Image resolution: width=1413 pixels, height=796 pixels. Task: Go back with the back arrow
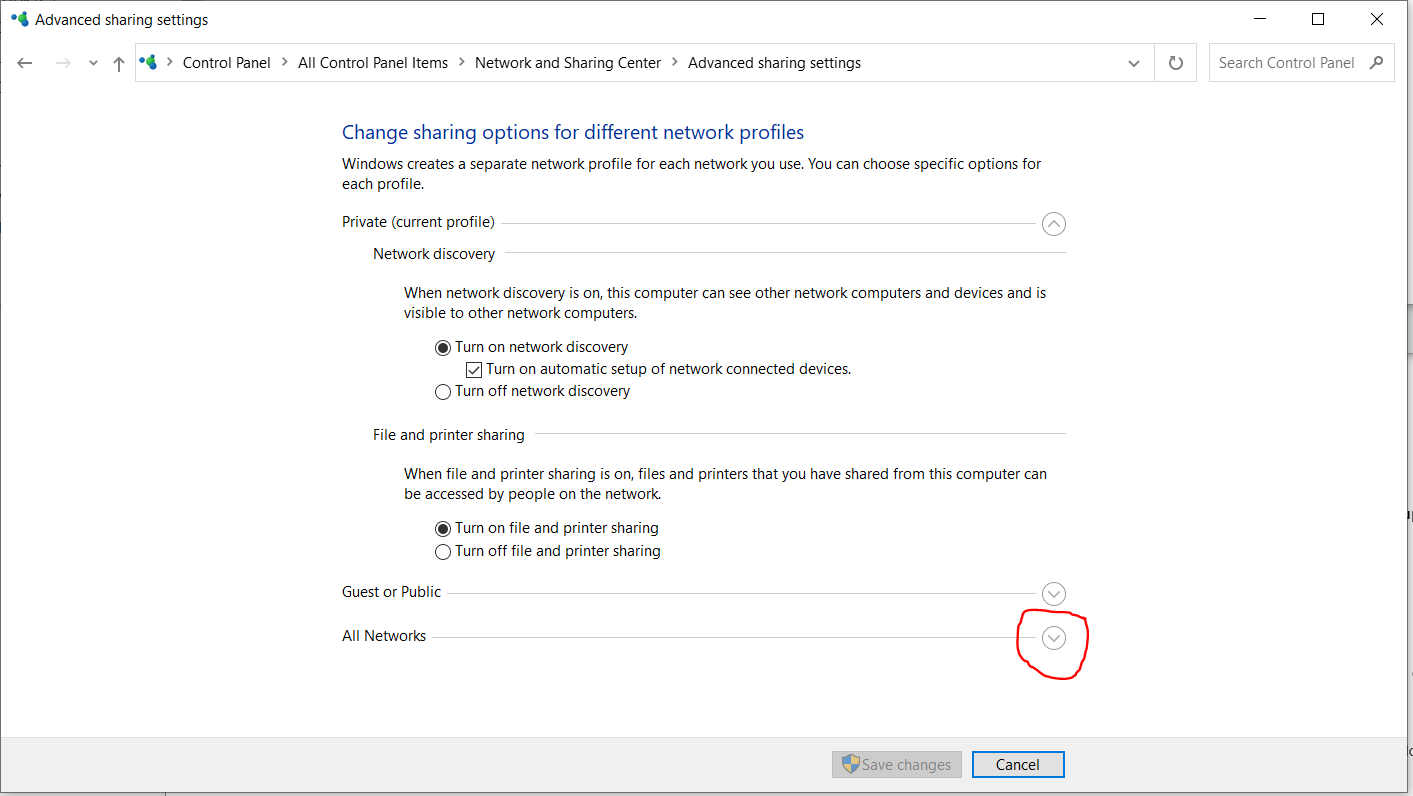[x=25, y=63]
